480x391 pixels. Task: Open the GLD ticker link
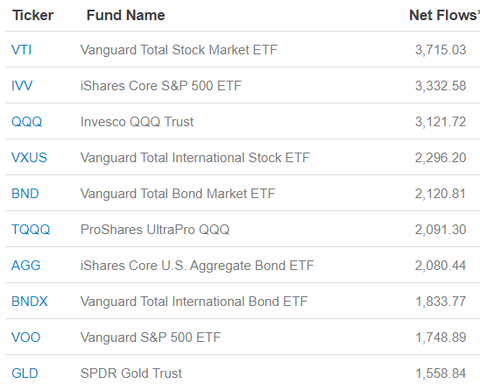point(25,373)
